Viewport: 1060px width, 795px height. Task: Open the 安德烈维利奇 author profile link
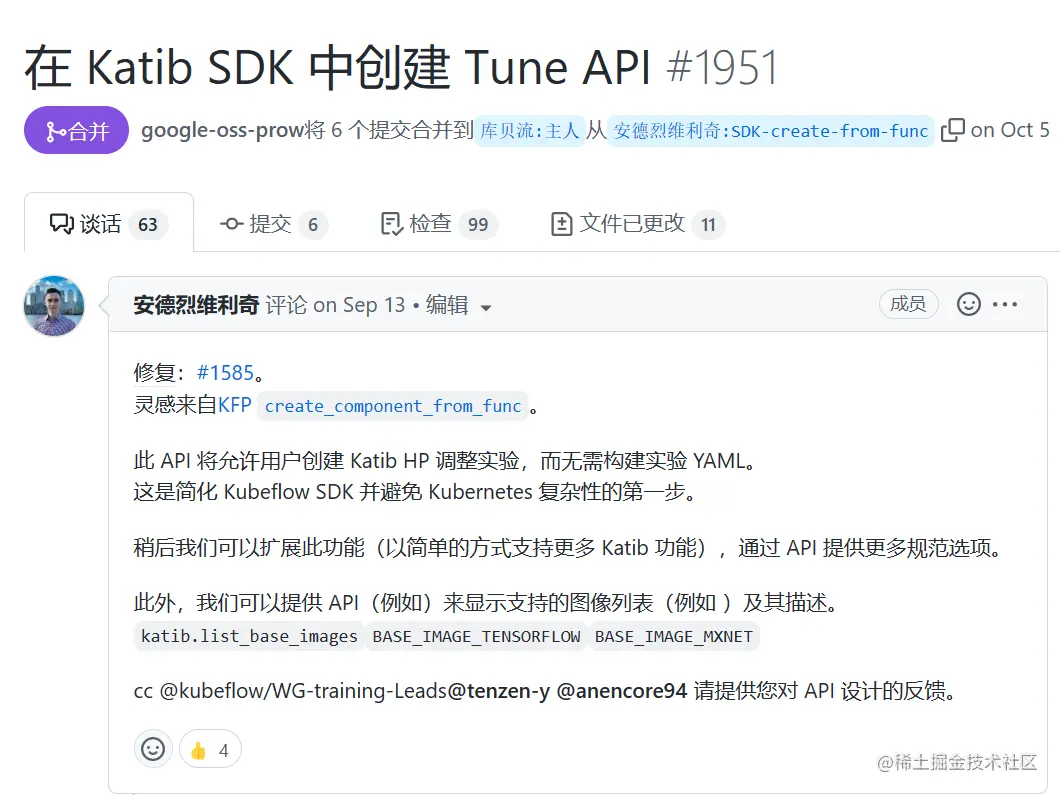coord(196,305)
